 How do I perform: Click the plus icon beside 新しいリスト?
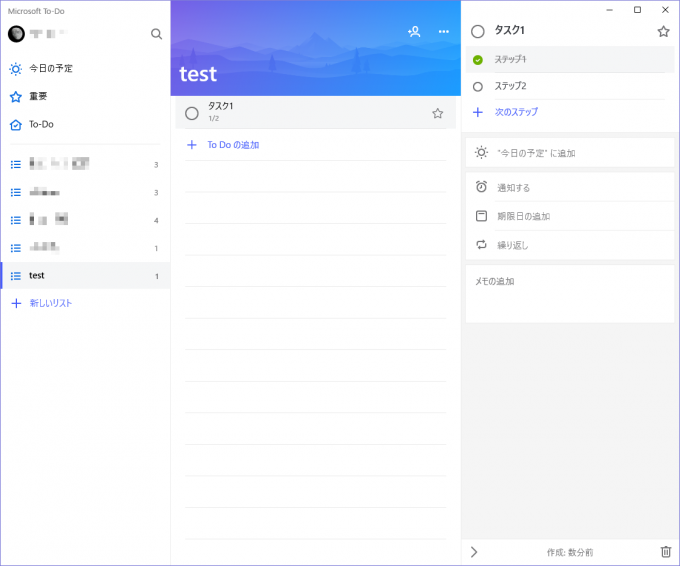[x=16, y=303]
